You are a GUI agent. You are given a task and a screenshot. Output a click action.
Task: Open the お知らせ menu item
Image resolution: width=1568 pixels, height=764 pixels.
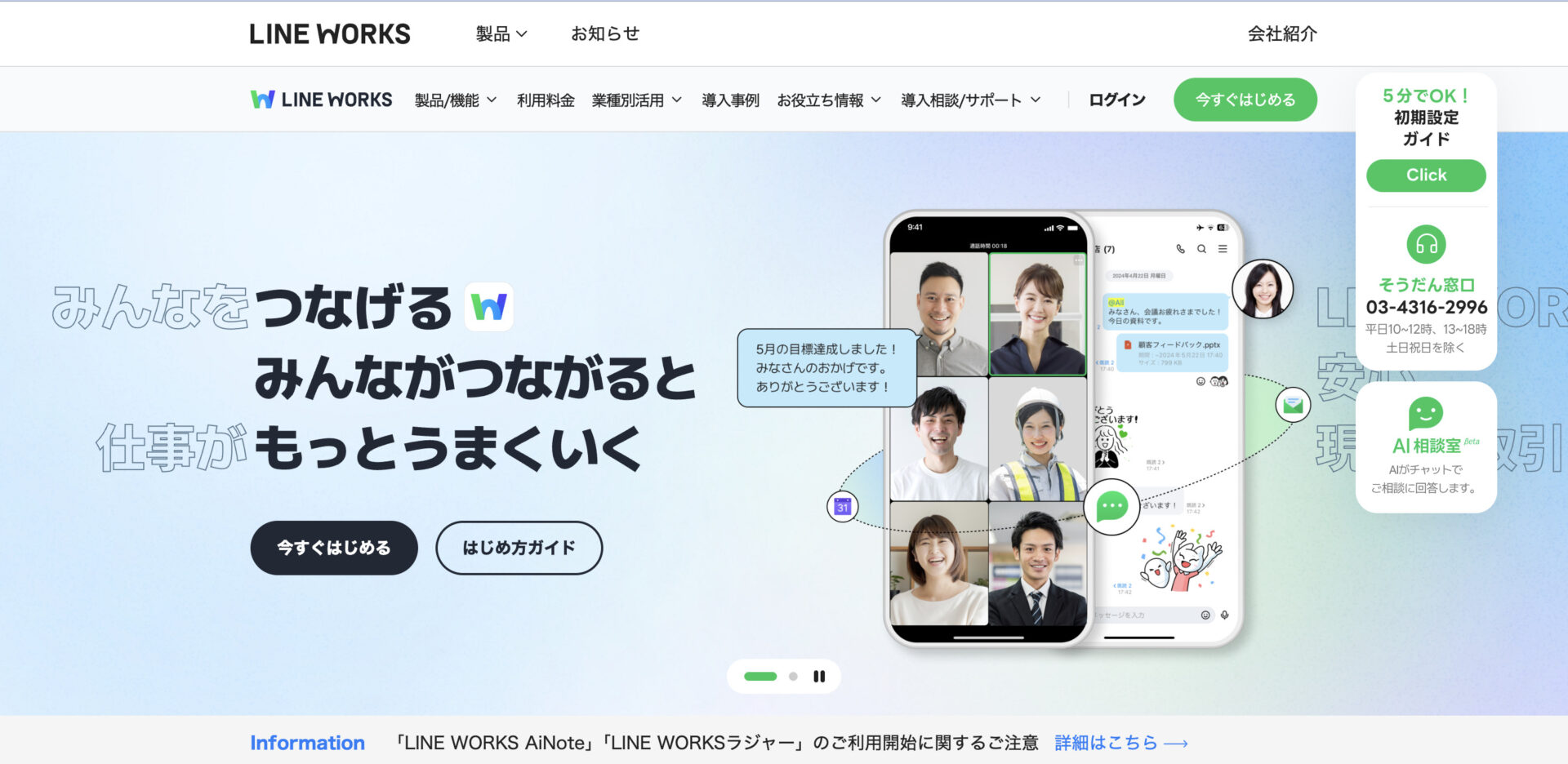click(x=605, y=33)
